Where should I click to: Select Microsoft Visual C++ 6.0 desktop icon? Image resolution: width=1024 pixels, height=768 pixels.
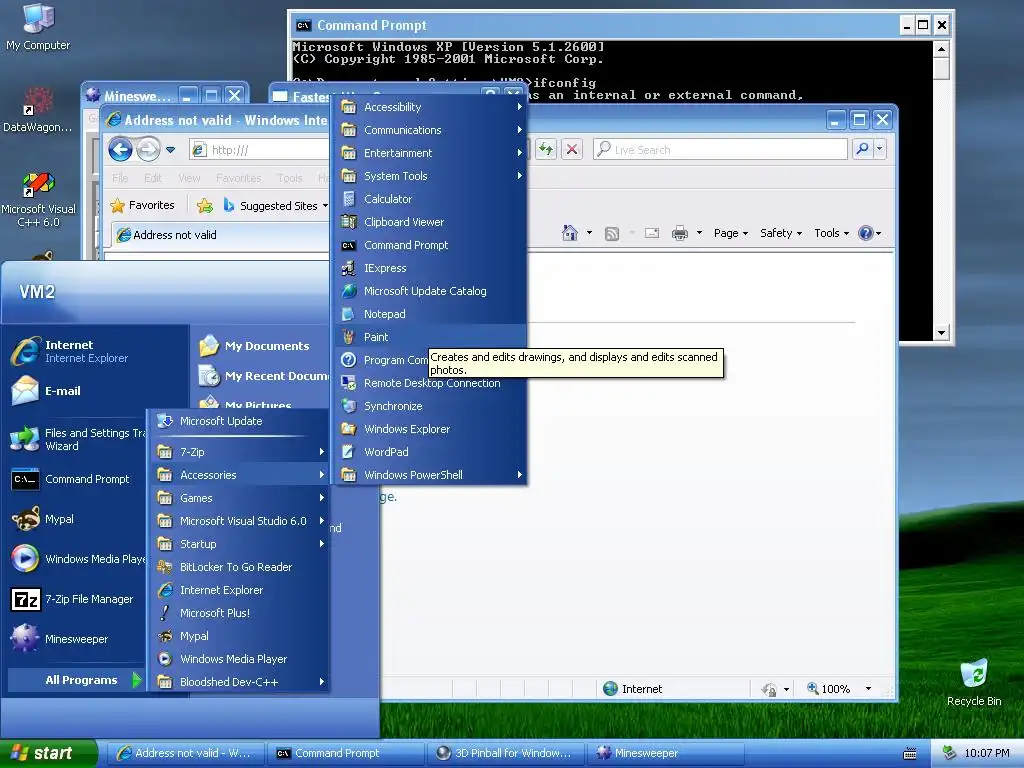point(38,200)
